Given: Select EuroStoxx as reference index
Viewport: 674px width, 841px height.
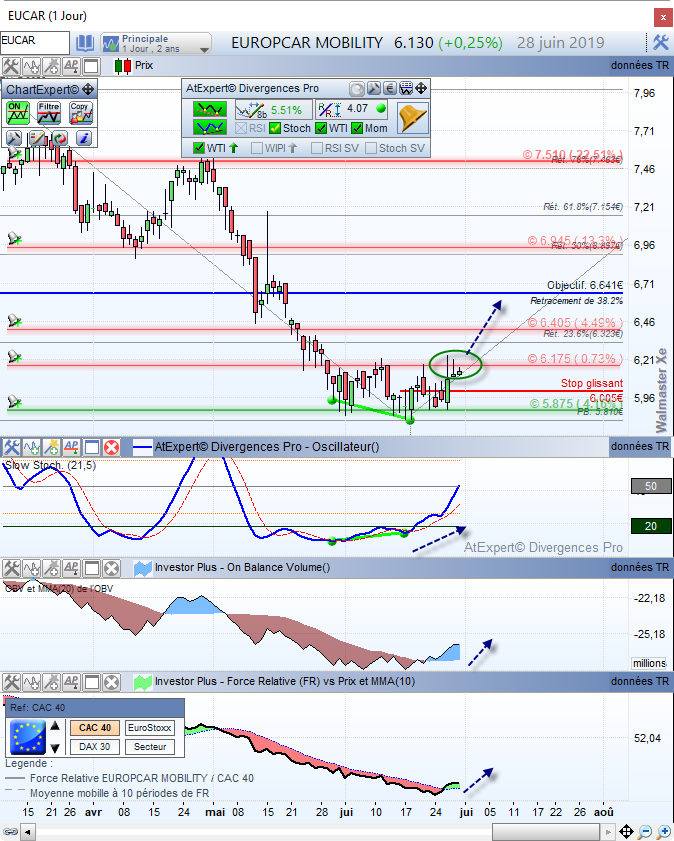Looking at the screenshot, I should 150,728.
